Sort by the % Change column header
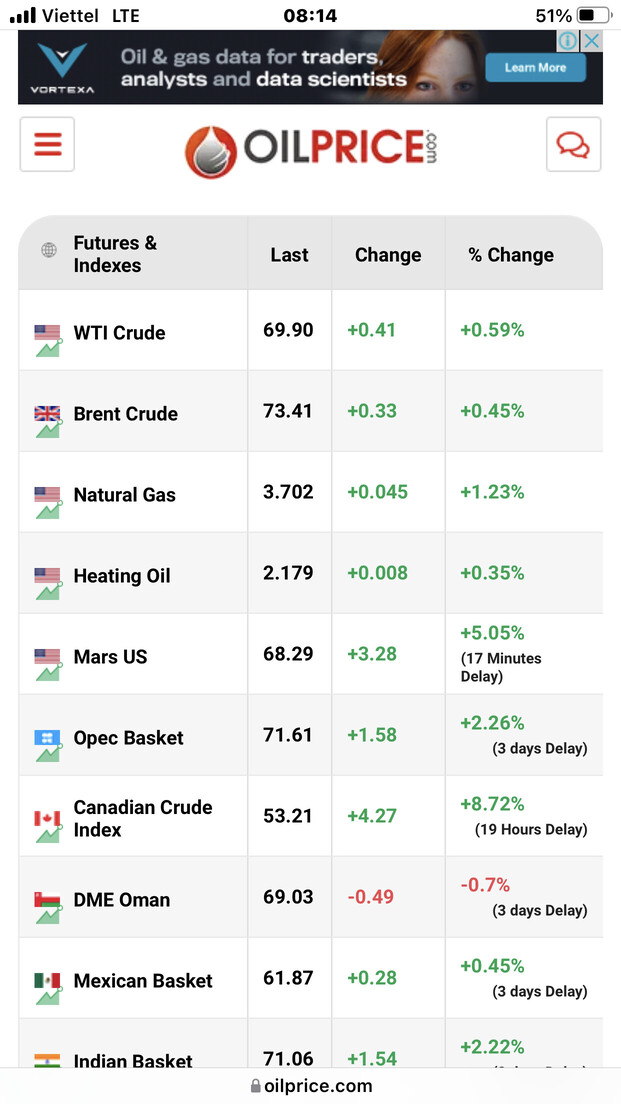This screenshot has height=1104, width=621. point(511,255)
